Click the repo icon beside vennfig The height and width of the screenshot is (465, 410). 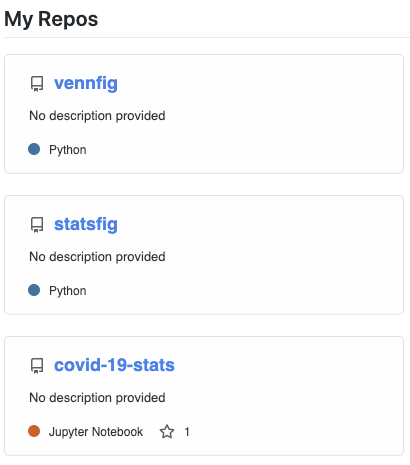[x=37, y=84]
